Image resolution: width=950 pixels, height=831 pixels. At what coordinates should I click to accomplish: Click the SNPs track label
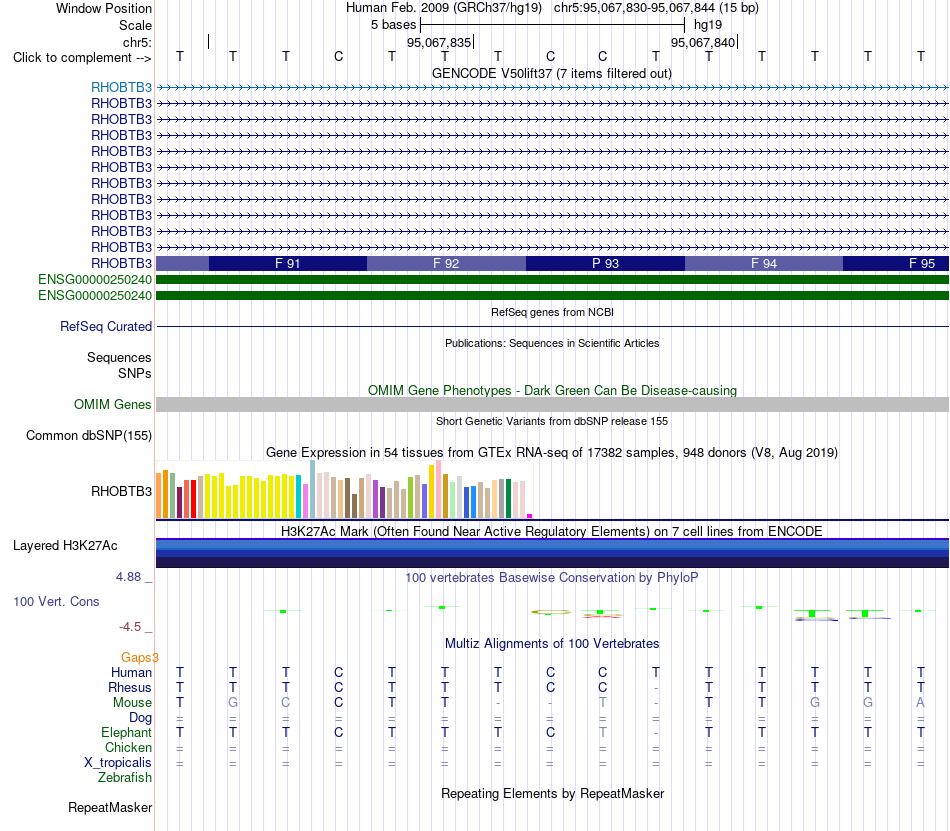[135, 374]
